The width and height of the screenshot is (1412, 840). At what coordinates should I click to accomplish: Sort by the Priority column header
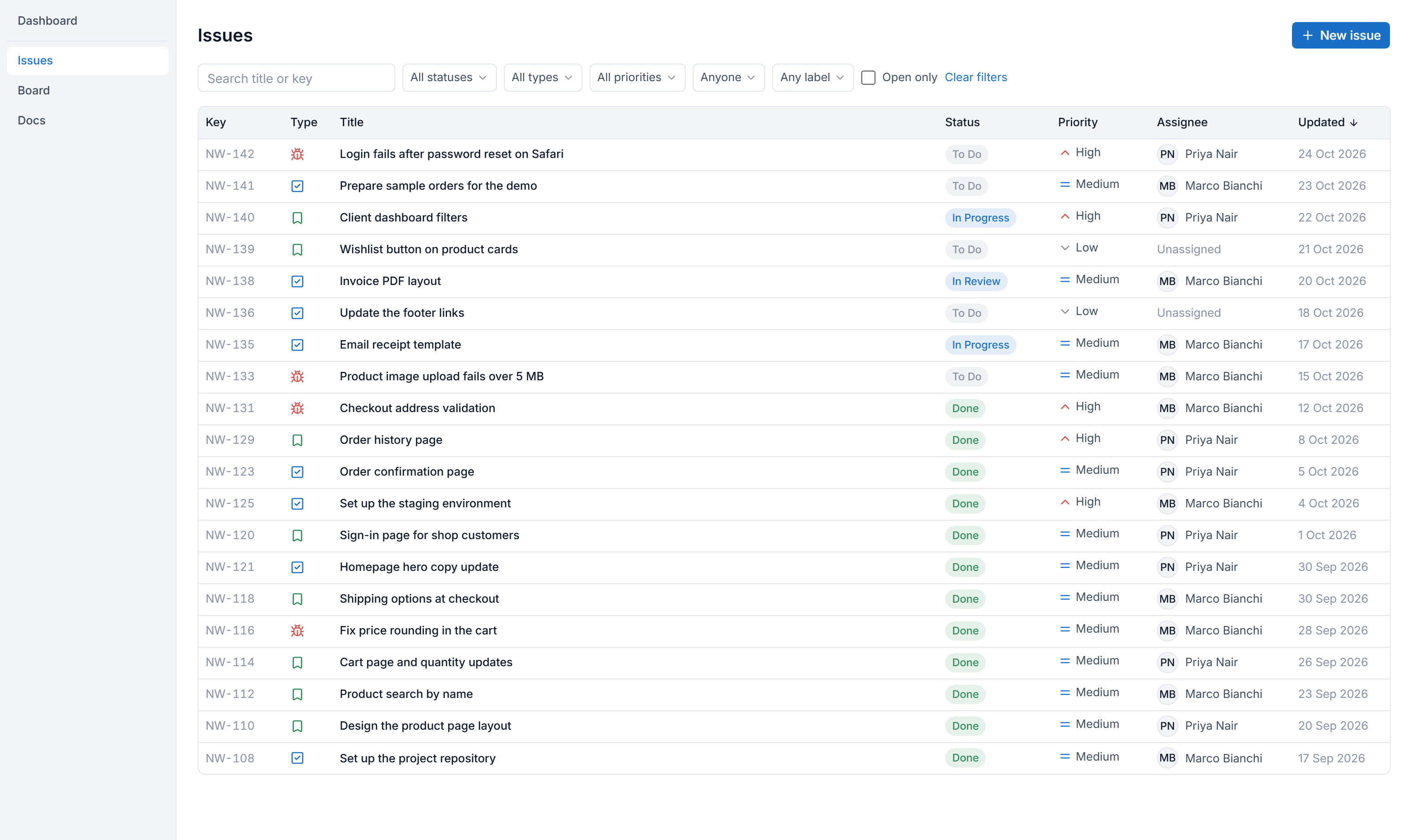(1078, 122)
